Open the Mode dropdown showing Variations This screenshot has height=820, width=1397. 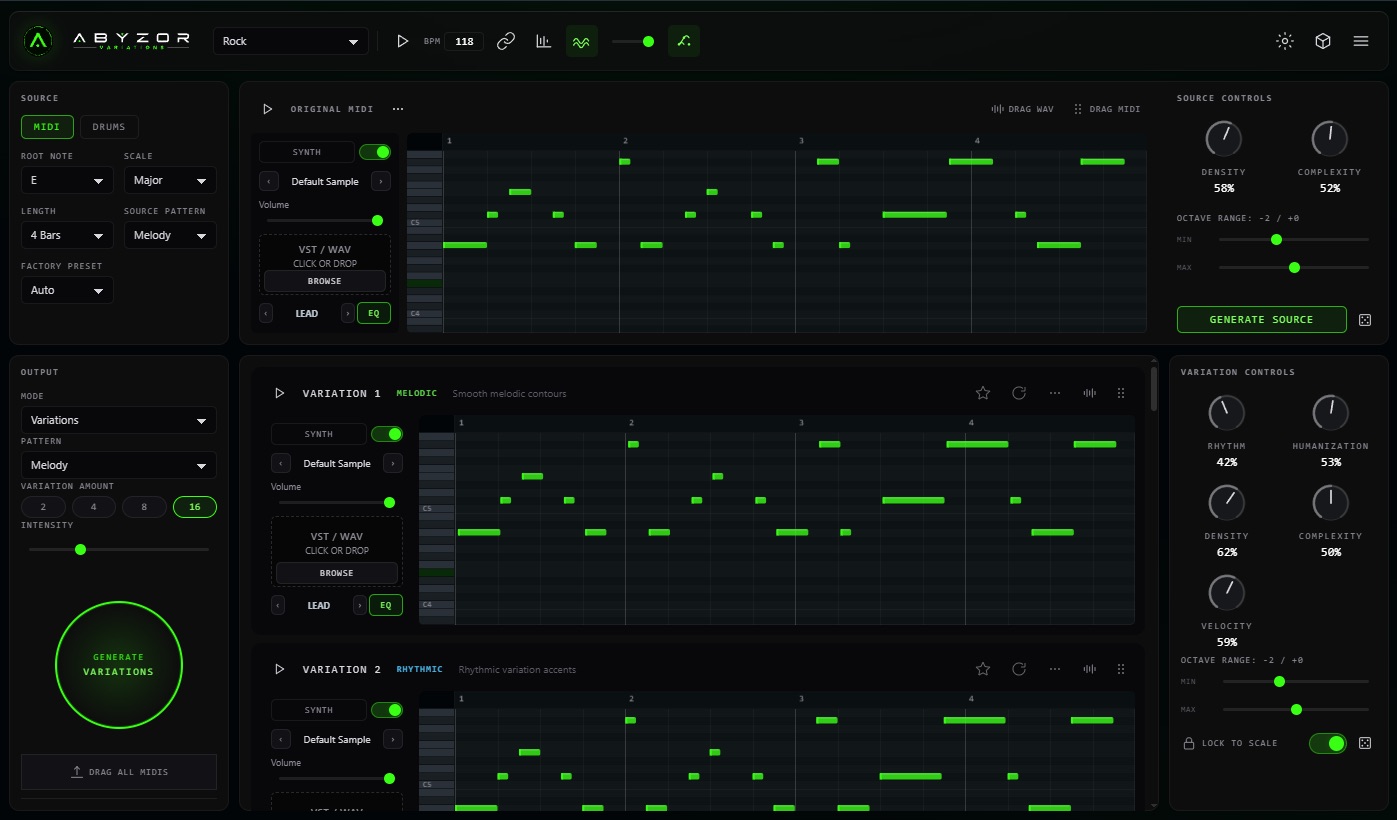118,420
